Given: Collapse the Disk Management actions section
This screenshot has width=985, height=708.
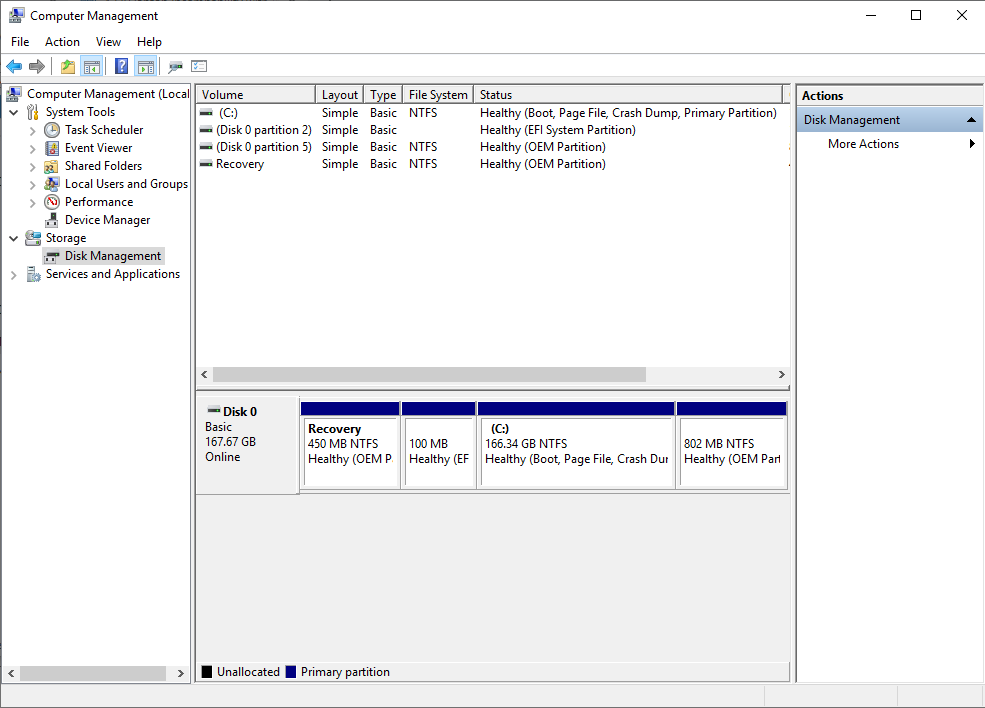Looking at the screenshot, I should tap(970, 120).
